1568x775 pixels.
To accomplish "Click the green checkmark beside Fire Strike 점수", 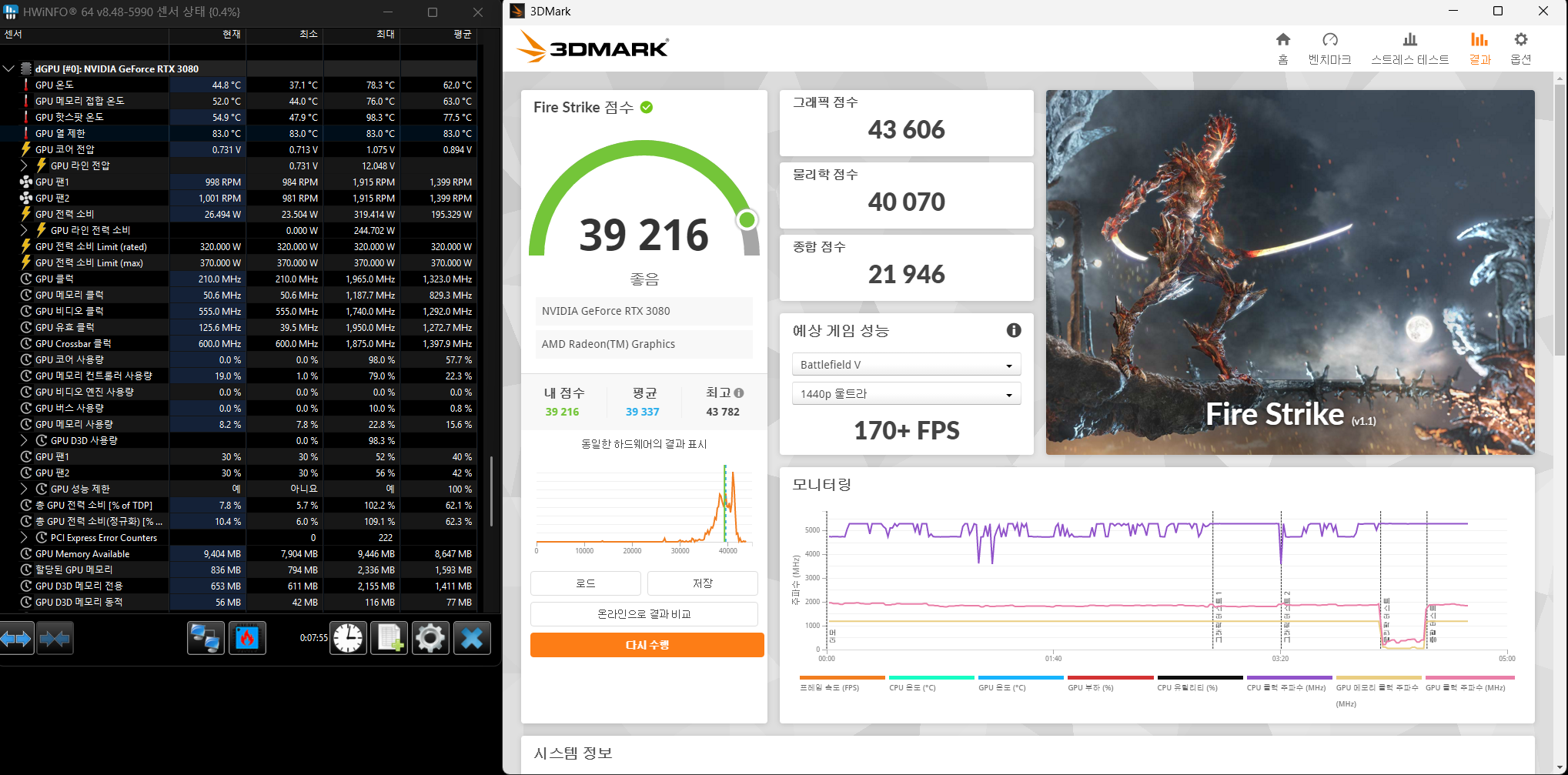I will tap(647, 107).
